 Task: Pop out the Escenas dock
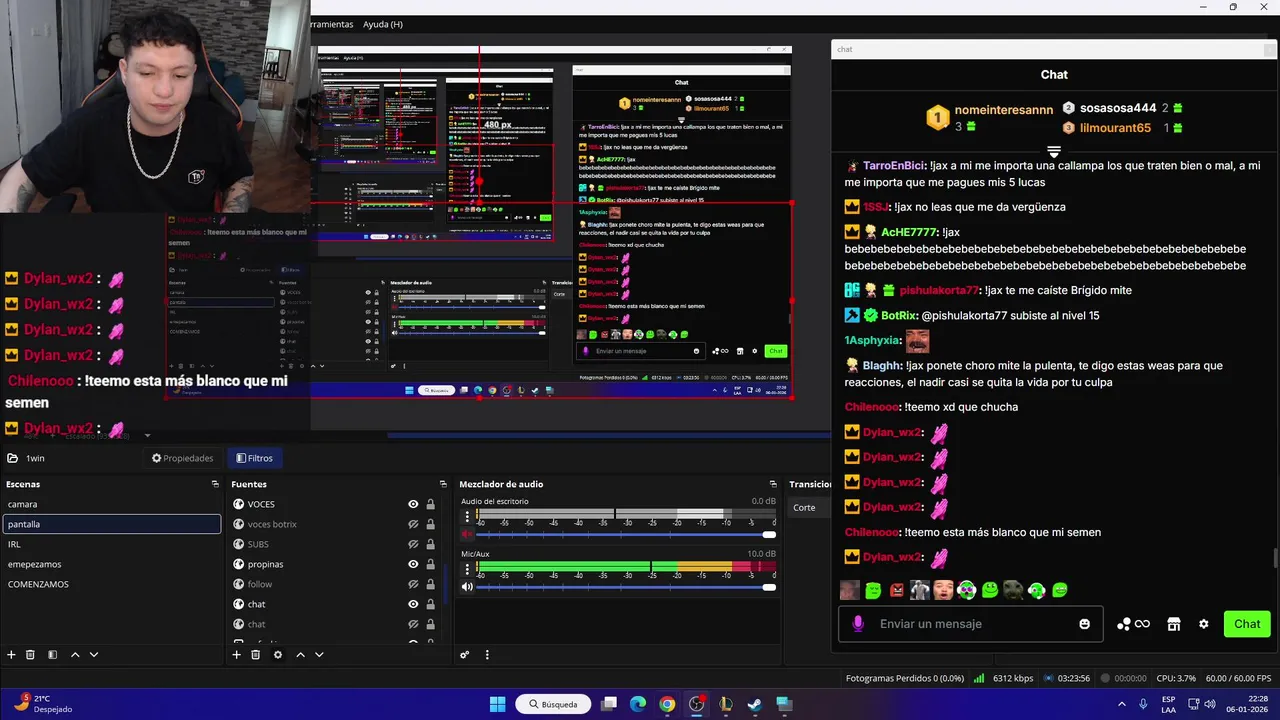point(215,484)
